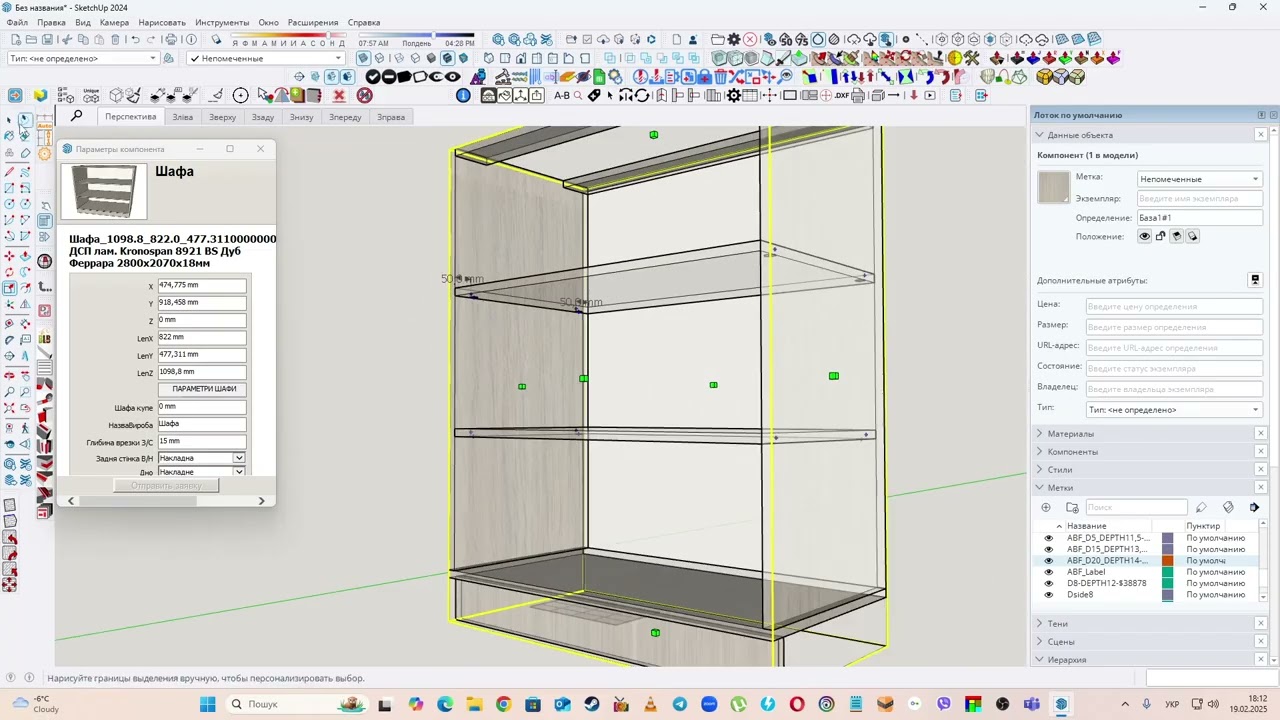This screenshot has width=1280, height=720.
Task: Click the Название column header in Метки
Action: click(1087, 526)
